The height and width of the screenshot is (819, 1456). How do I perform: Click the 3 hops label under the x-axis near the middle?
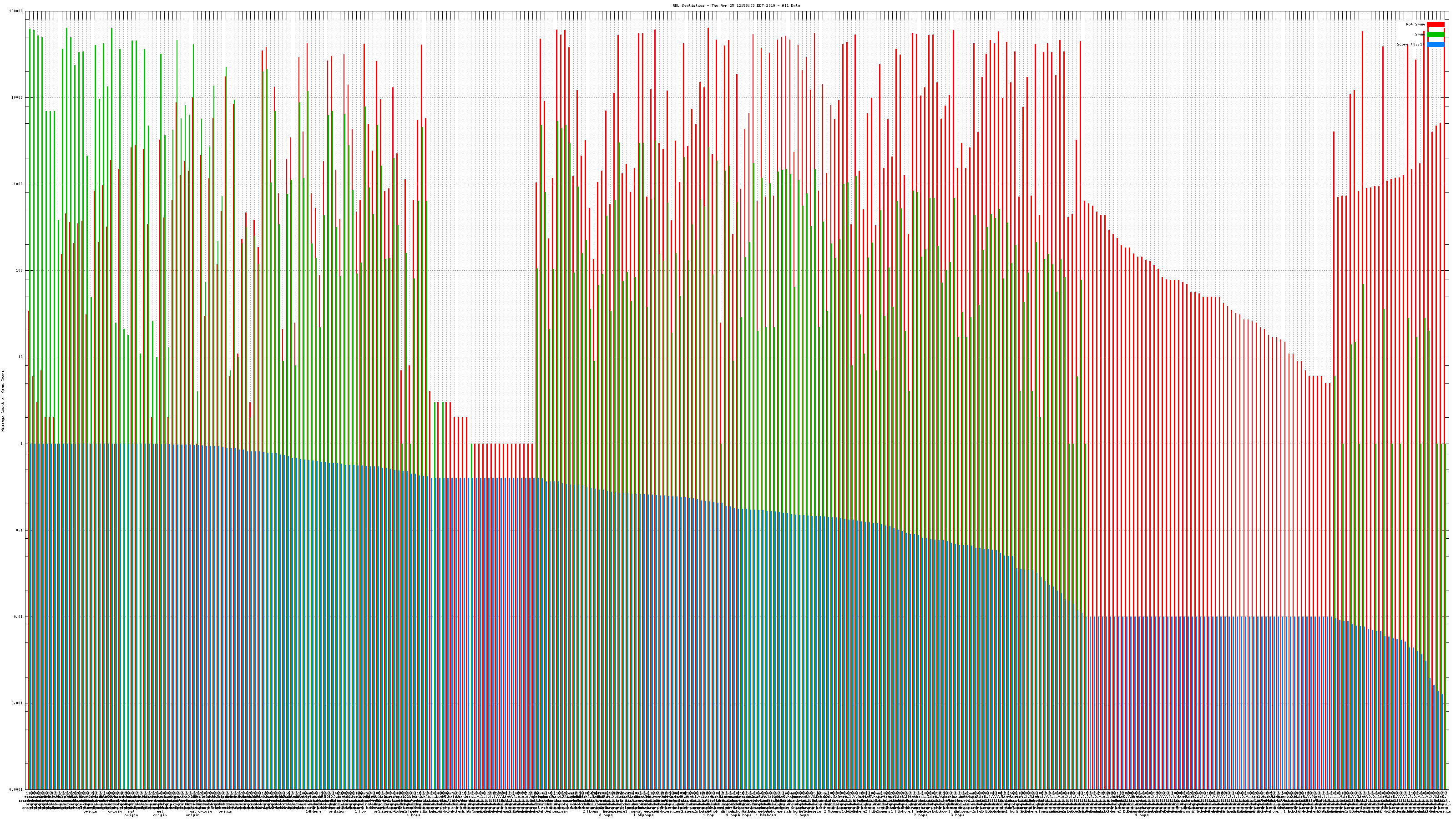(x=605, y=815)
